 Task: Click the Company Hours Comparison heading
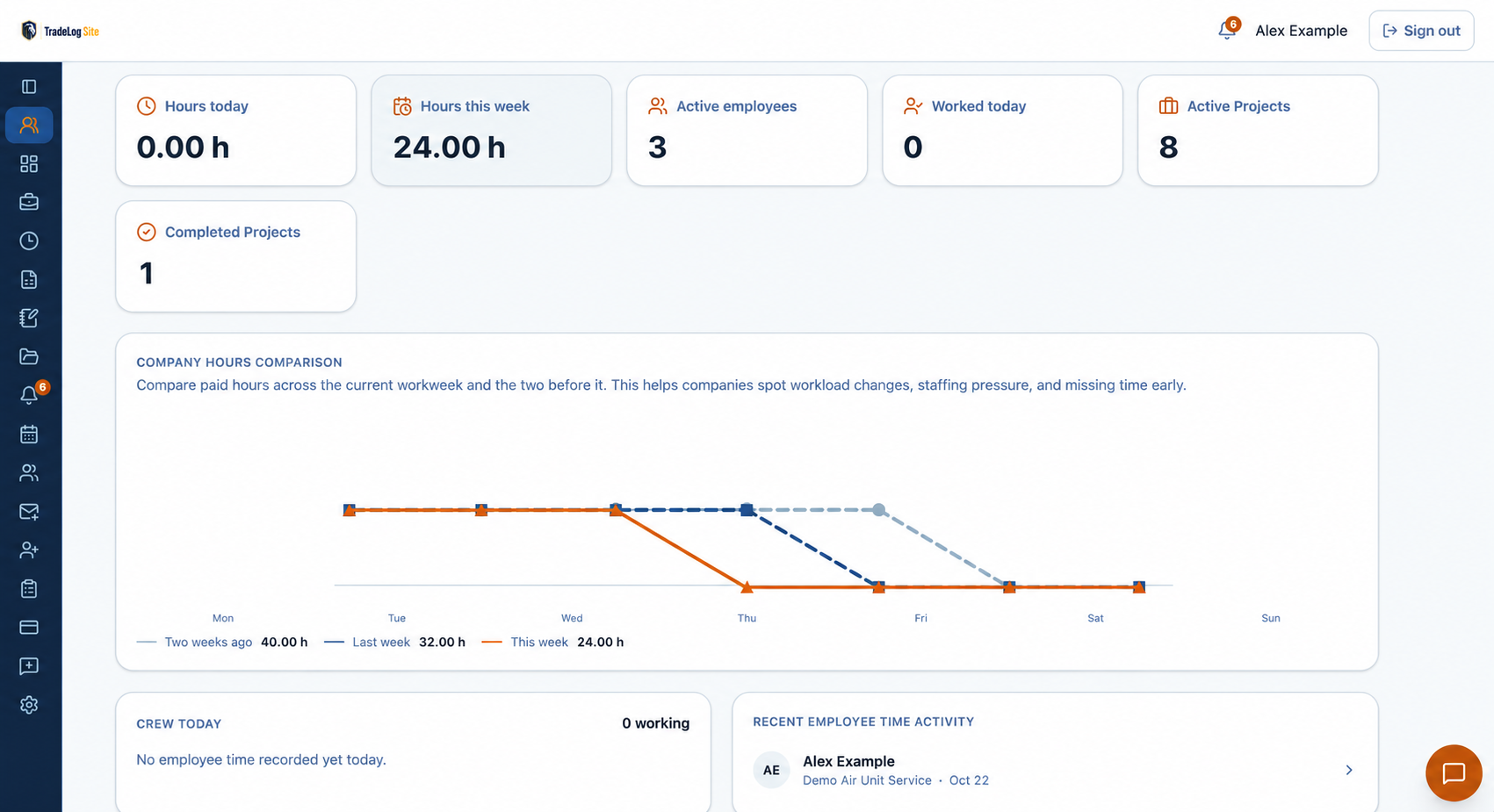point(239,362)
